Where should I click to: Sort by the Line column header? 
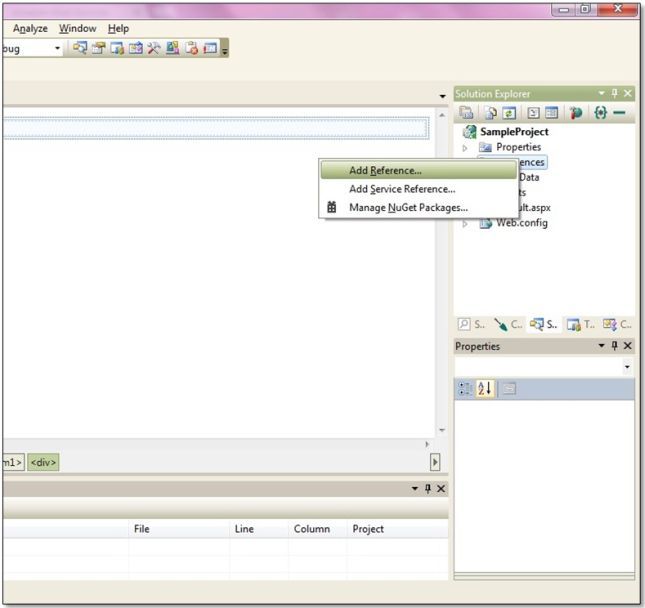(x=259, y=529)
